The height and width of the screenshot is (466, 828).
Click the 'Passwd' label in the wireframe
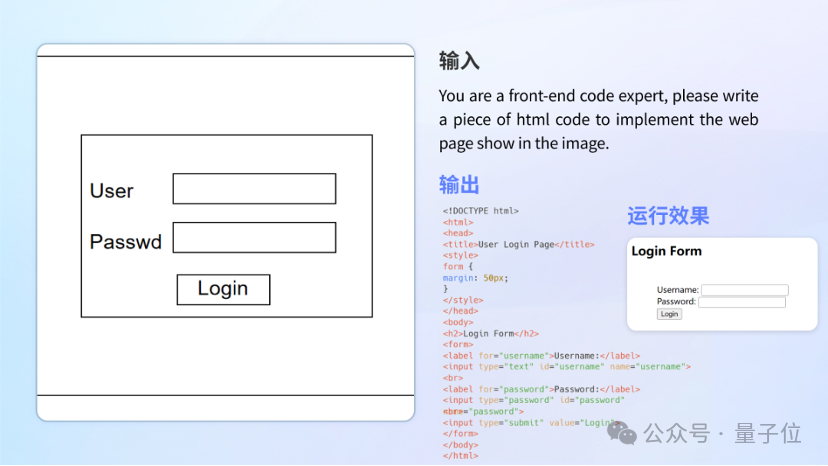point(126,241)
